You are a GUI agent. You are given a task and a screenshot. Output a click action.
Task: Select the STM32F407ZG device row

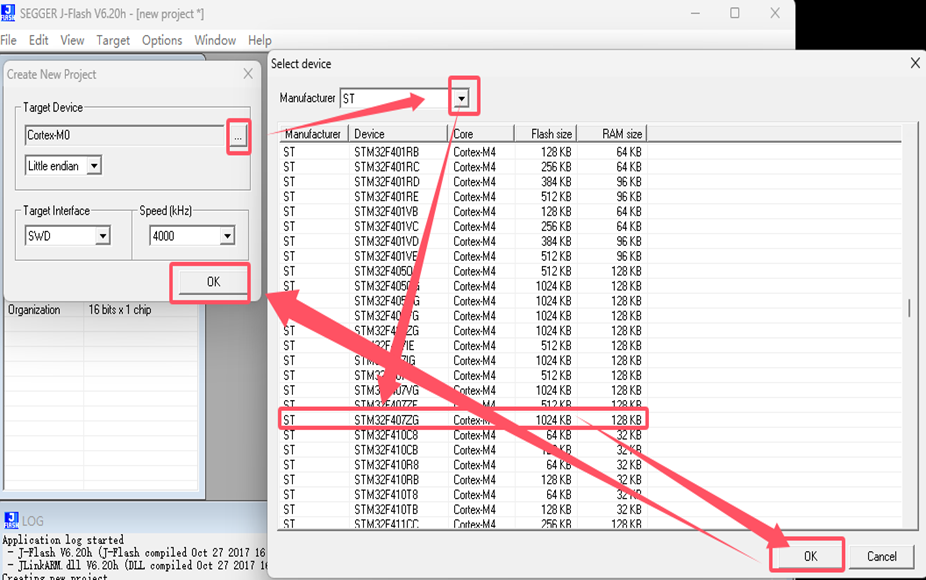[x=462, y=420]
